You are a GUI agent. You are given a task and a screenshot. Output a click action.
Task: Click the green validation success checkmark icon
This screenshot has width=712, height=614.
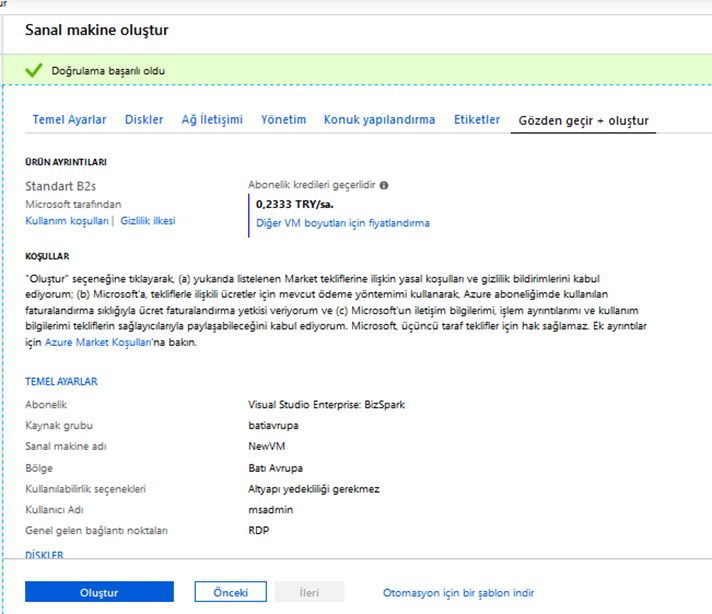[35, 71]
